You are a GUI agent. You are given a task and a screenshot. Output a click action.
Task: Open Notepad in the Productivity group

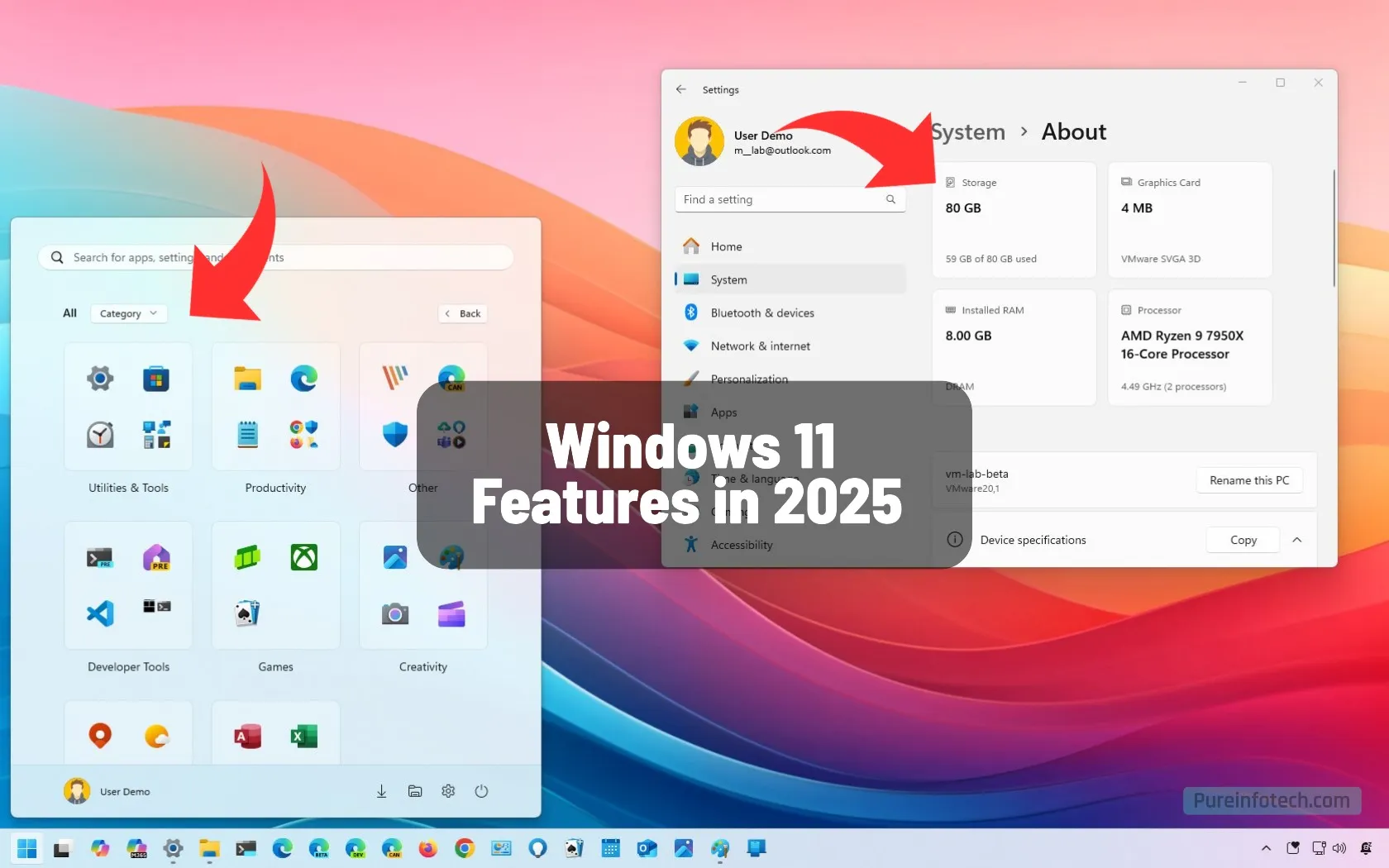point(247,434)
